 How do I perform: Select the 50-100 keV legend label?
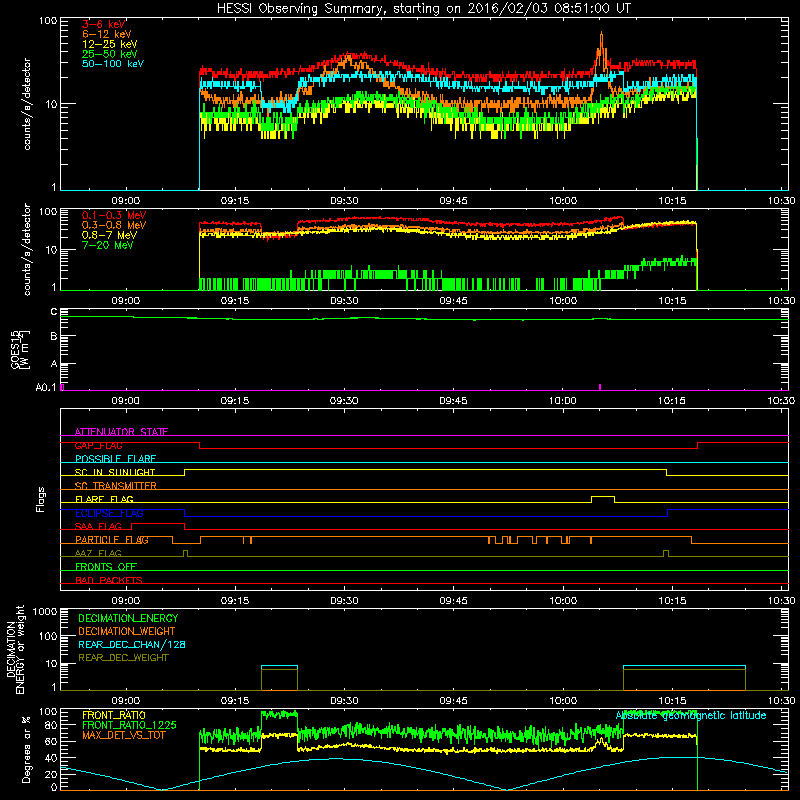point(113,64)
